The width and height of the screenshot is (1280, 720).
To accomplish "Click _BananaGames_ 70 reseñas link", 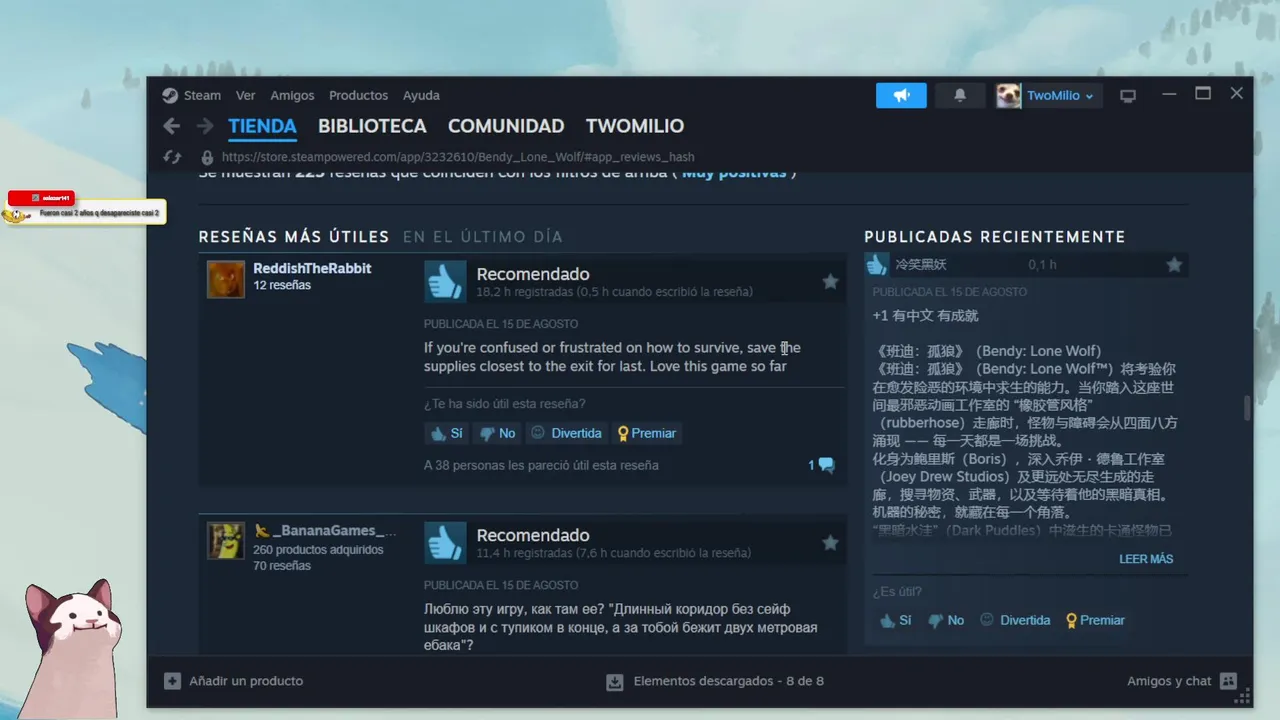I will coord(282,566).
